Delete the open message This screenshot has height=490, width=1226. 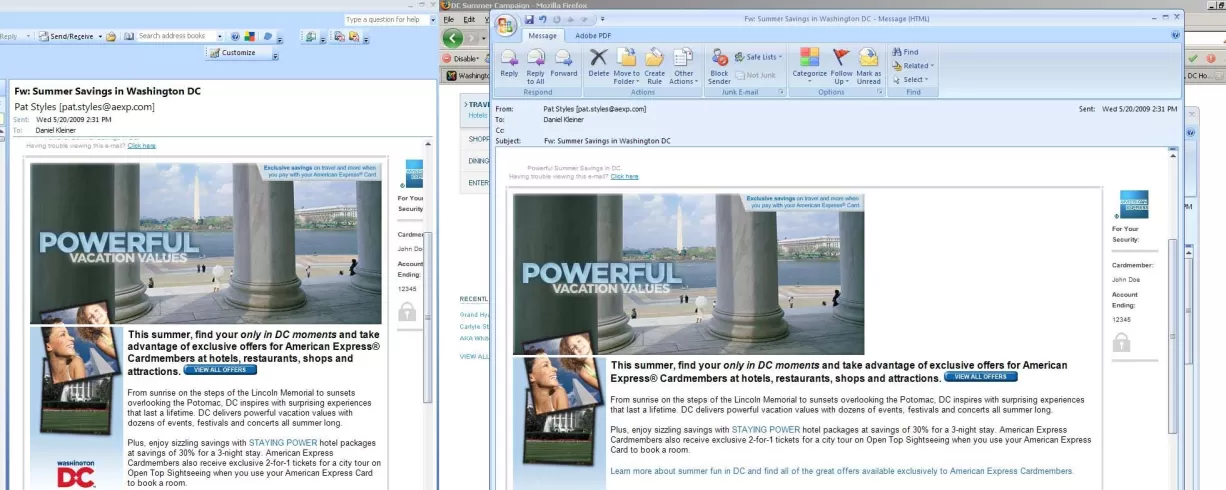point(598,62)
